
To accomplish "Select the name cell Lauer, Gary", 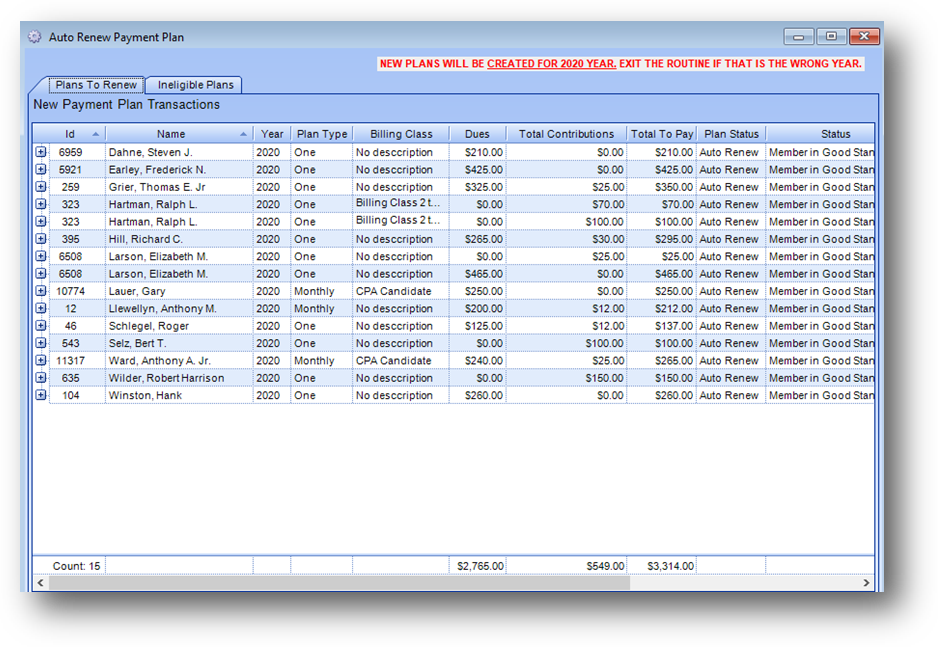I will click(x=179, y=291).
